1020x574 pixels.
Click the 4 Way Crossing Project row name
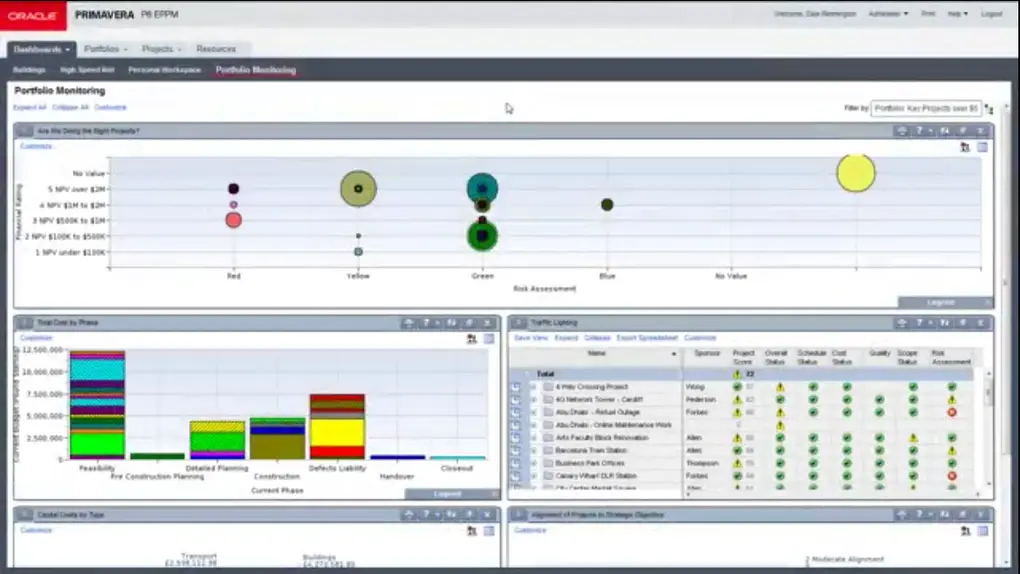click(x=591, y=387)
